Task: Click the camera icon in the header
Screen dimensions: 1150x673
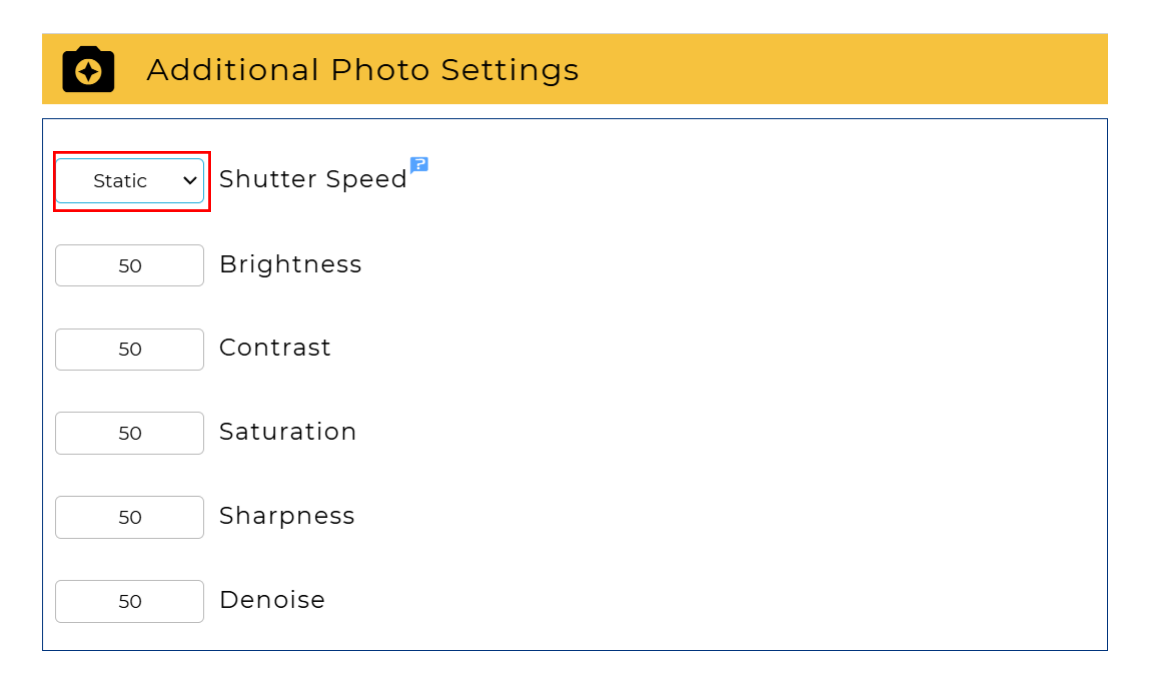Action: 88,69
